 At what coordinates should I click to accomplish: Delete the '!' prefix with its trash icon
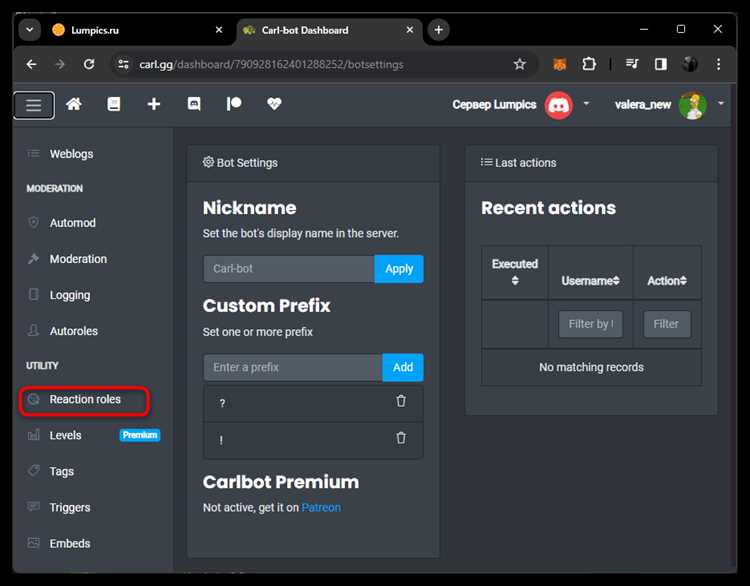tap(401, 438)
